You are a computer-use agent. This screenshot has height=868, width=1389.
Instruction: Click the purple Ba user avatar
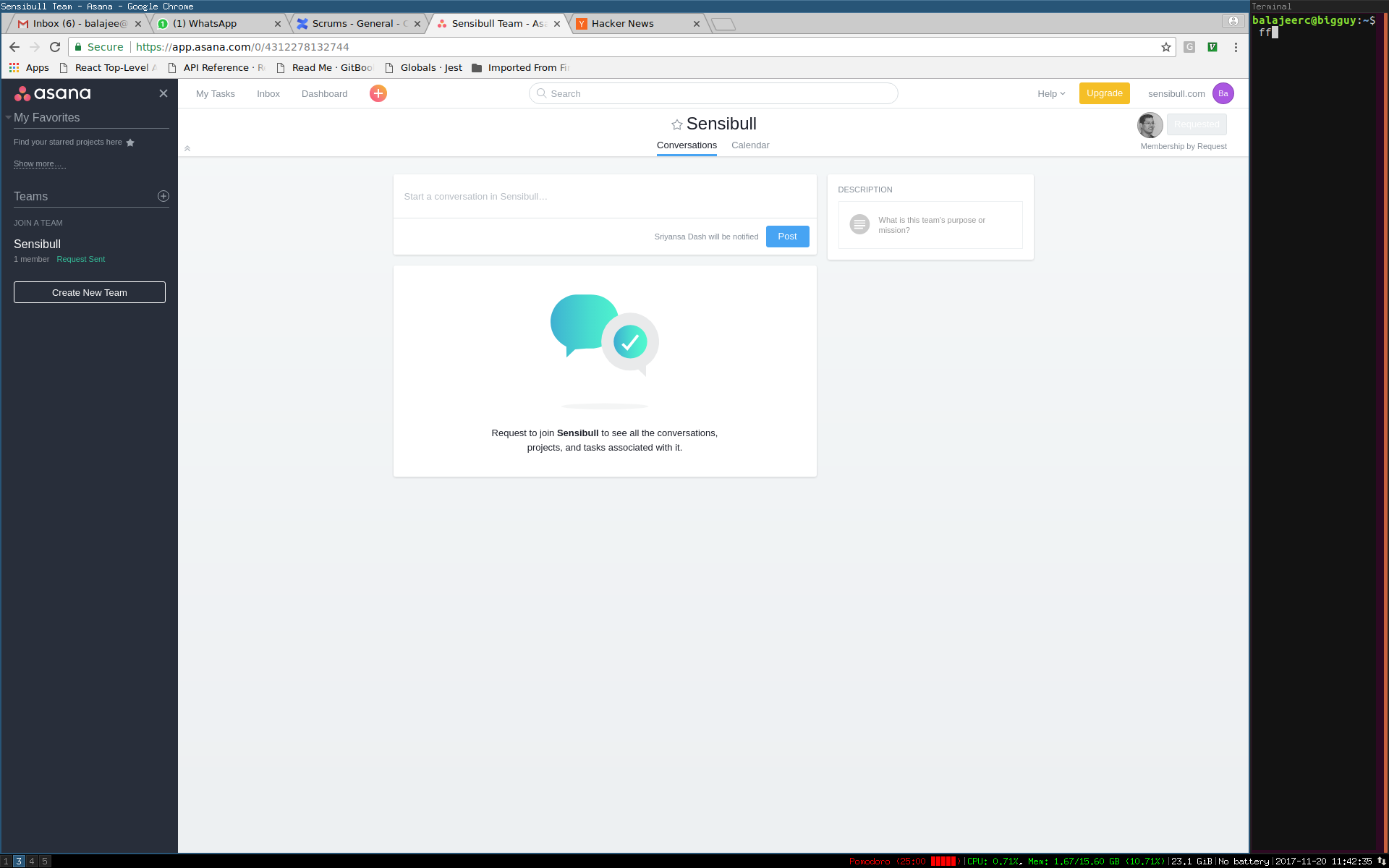1223,93
